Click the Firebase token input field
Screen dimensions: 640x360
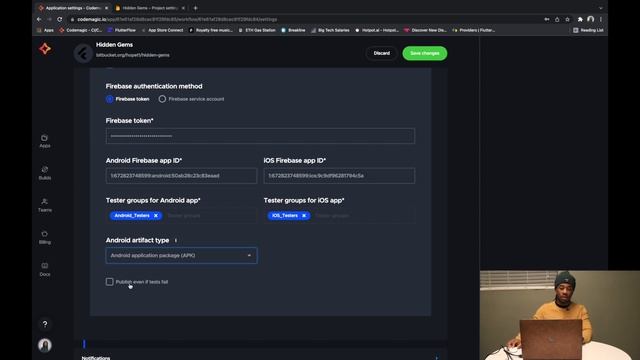[260, 136]
